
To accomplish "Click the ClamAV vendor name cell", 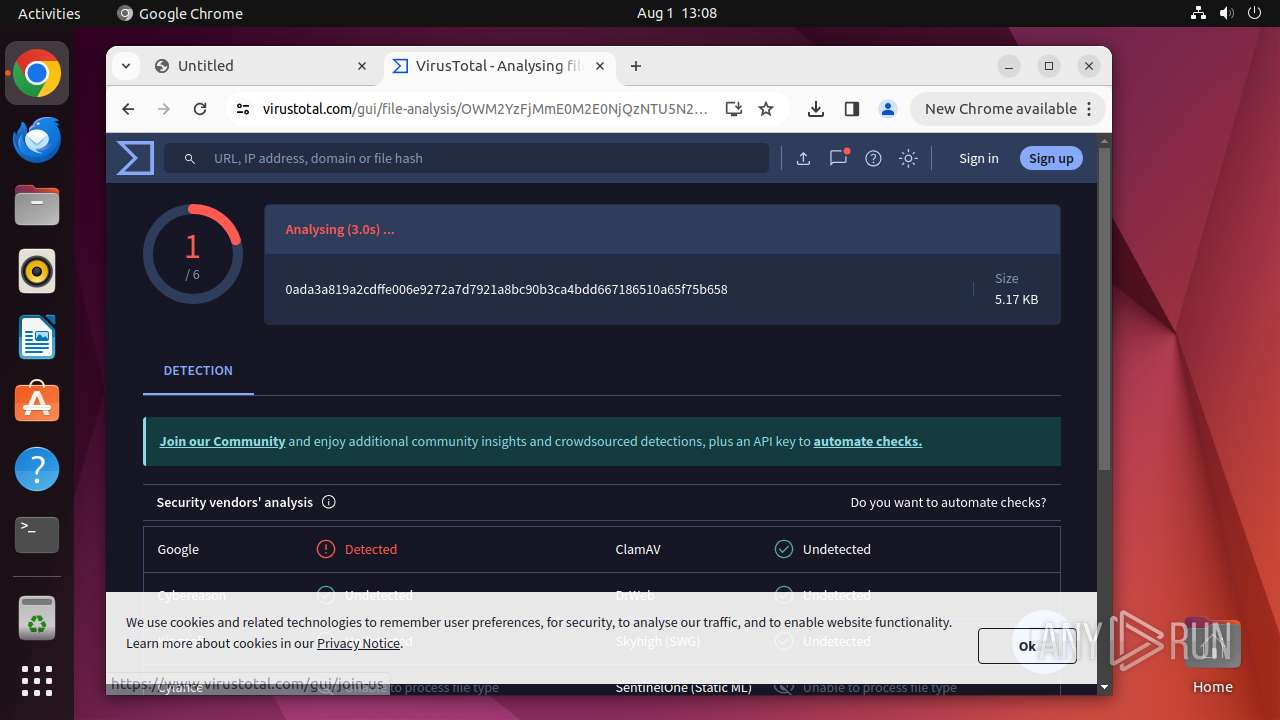I will click(x=638, y=549).
